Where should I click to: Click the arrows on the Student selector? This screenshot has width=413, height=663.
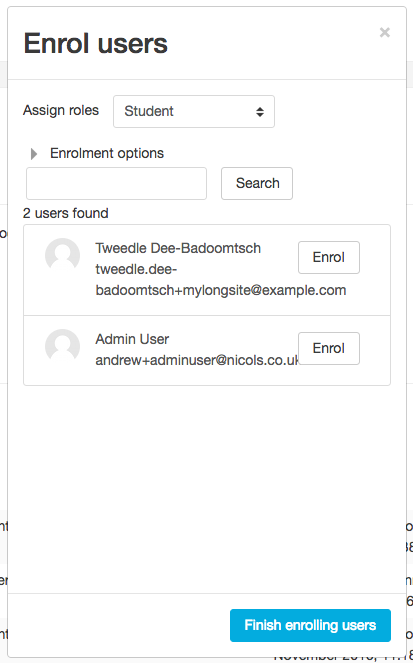tap(260, 112)
